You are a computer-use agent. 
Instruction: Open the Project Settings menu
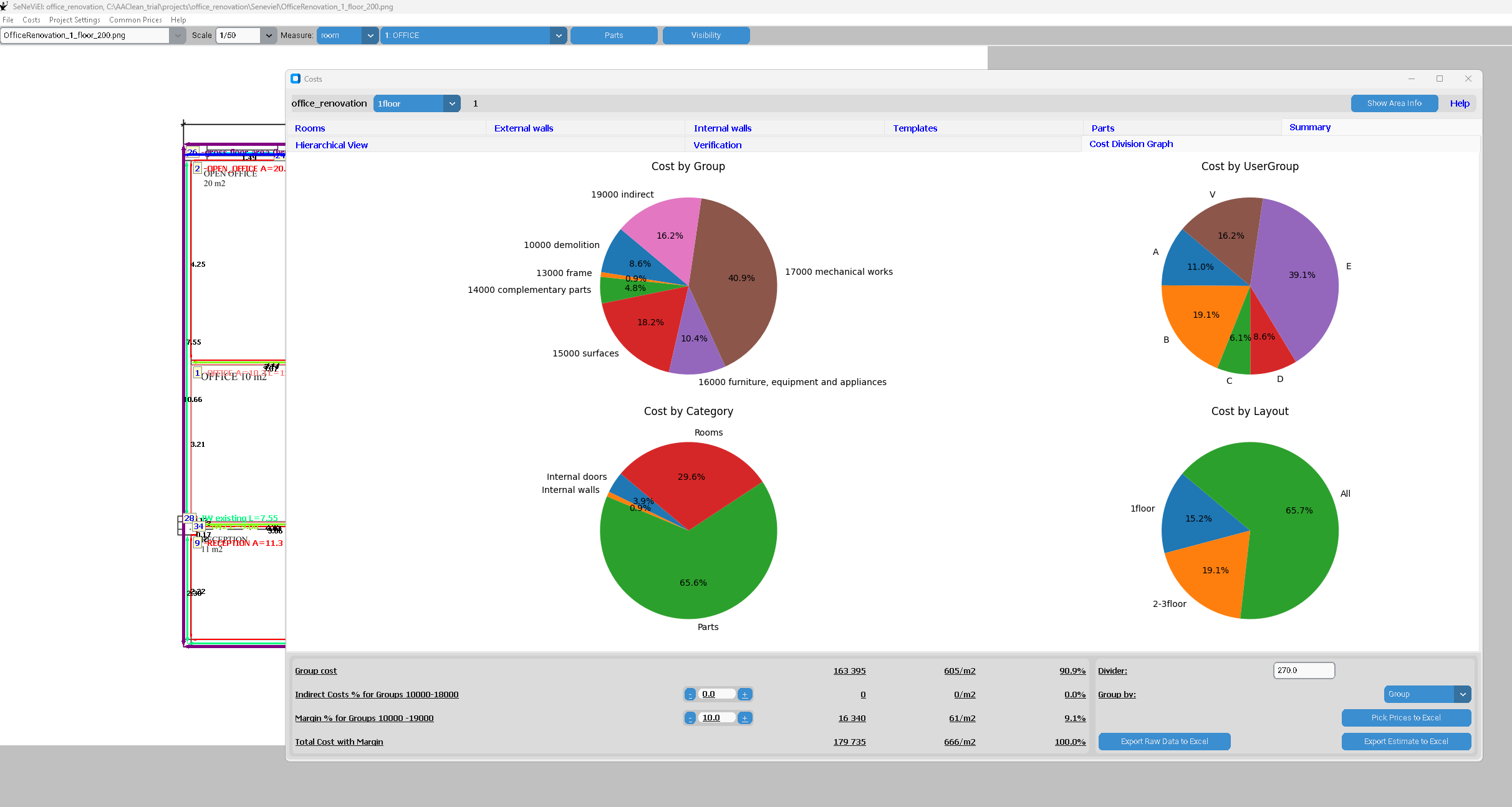(x=74, y=20)
